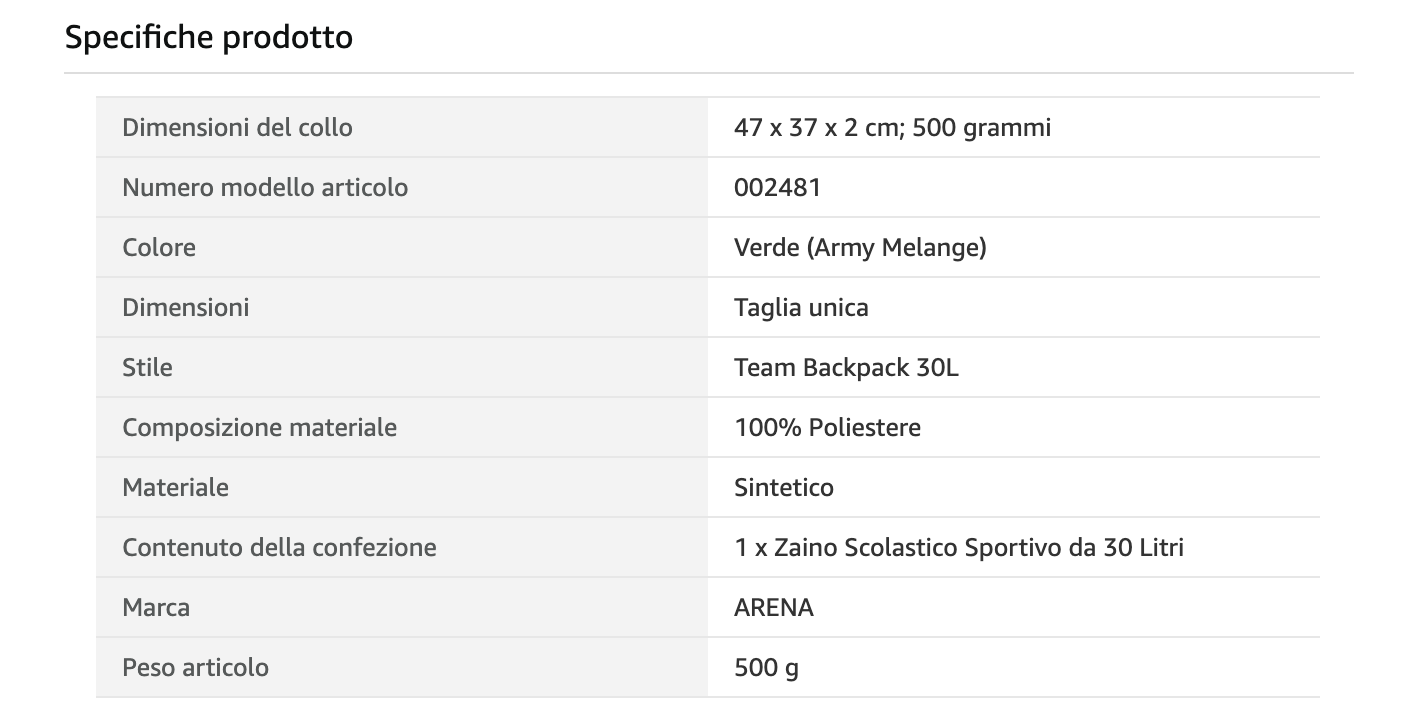
Task: Select the Materiale row label
Action: point(175,487)
